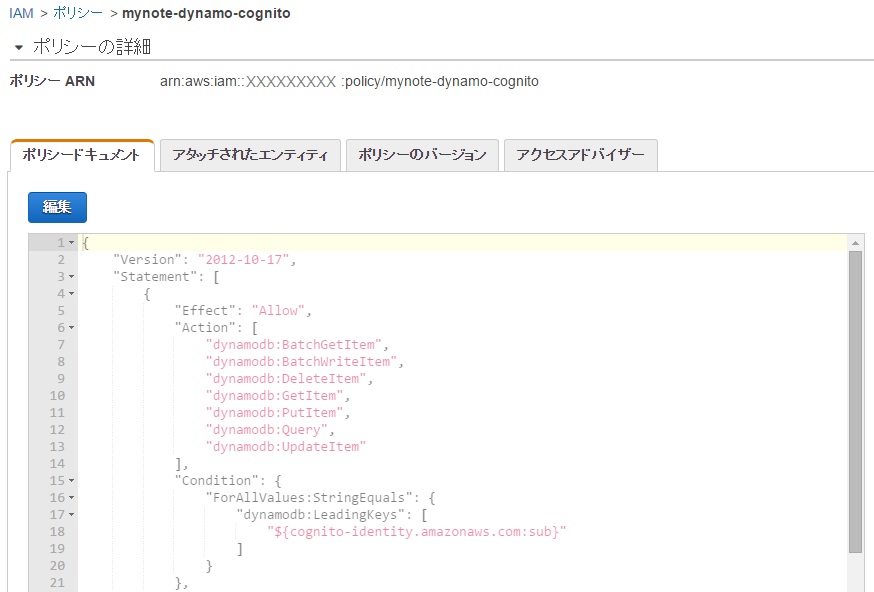Click the editor vertical scrollbar thumb
Screen dimensions: 874x592
pyautogui.click(x=855, y=401)
